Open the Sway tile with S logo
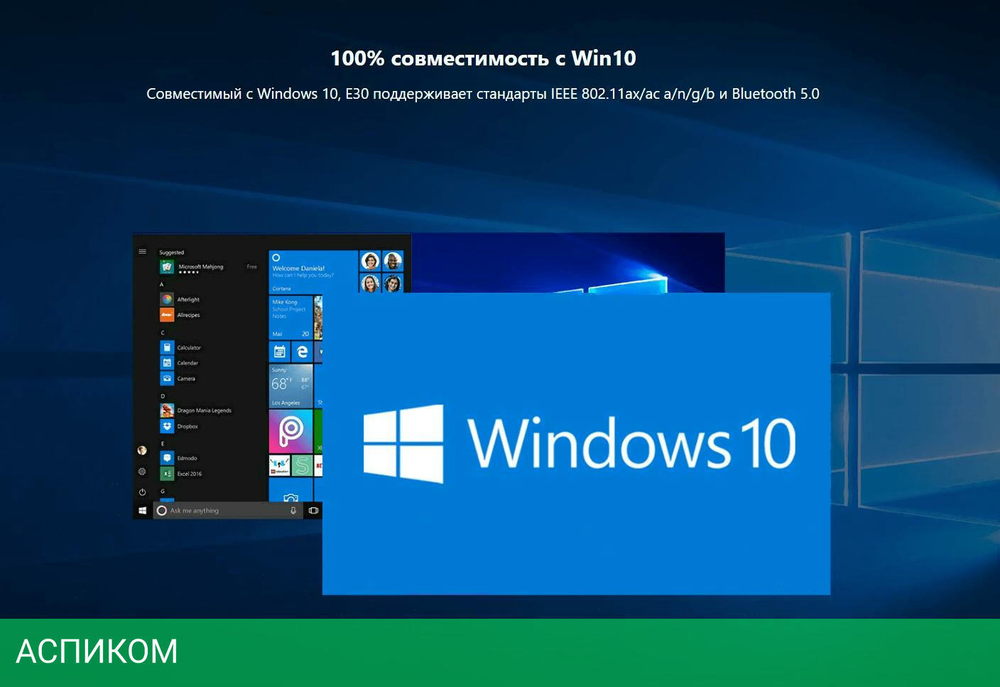Image resolution: width=1000 pixels, height=687 pixels. click(x=302, y=466)
